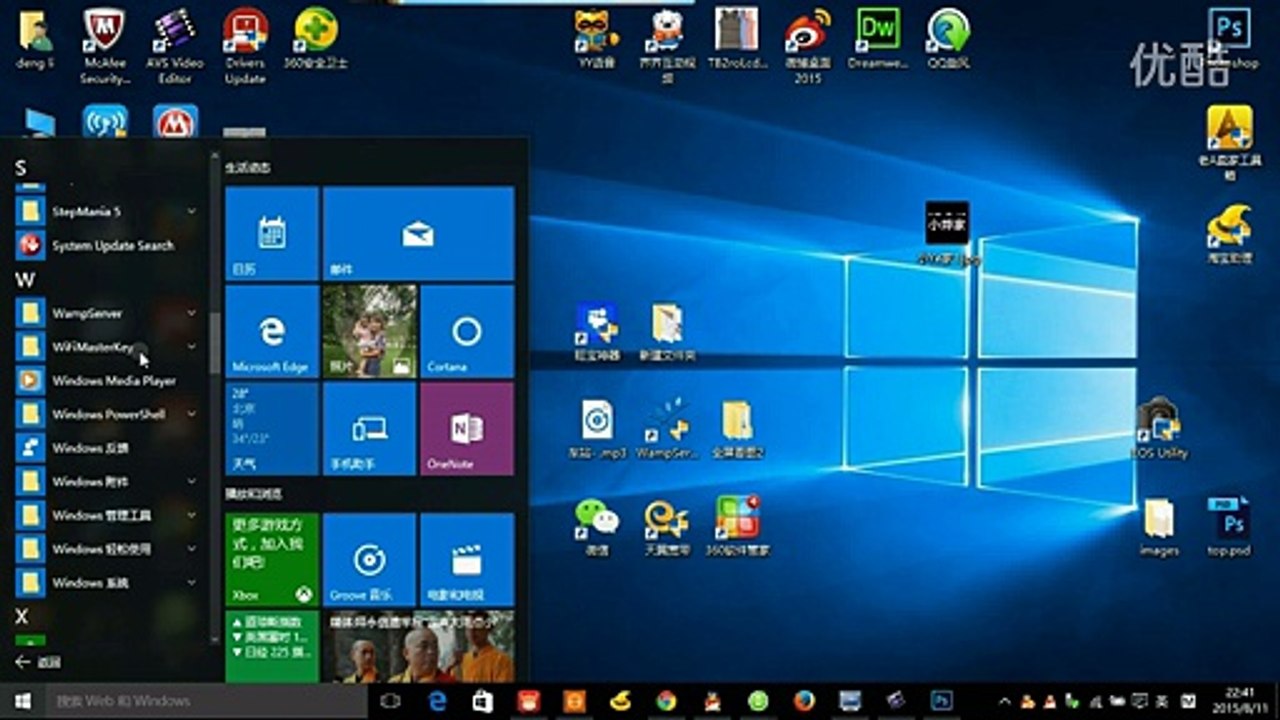Open AVS Video Editor desktop shortcut

174,45
